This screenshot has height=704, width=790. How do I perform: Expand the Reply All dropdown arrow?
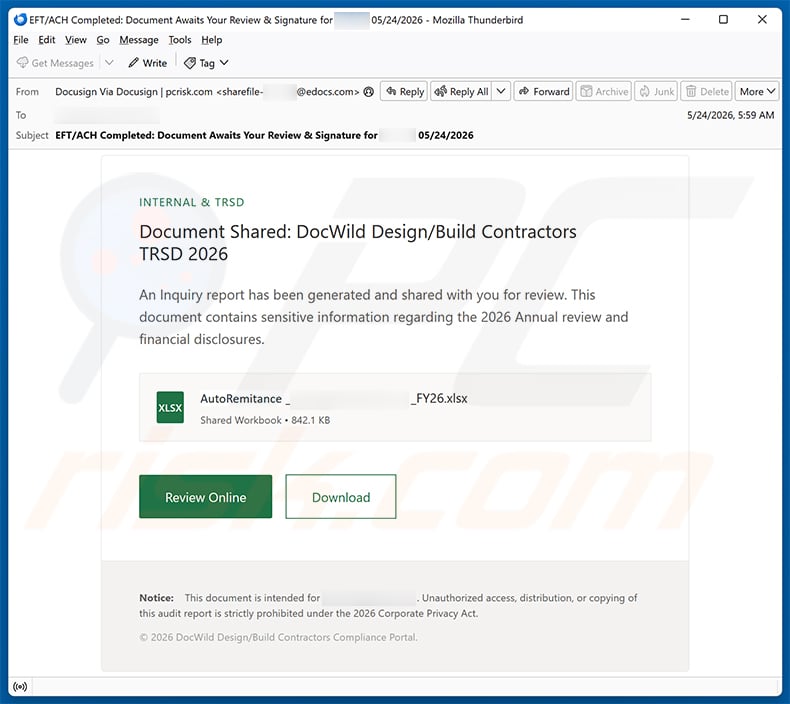pyautogui.click(x=501, y=92)
